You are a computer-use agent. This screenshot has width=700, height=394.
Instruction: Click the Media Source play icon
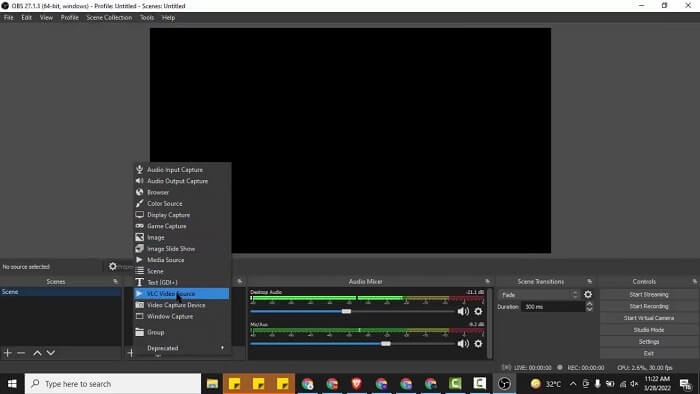139,260
